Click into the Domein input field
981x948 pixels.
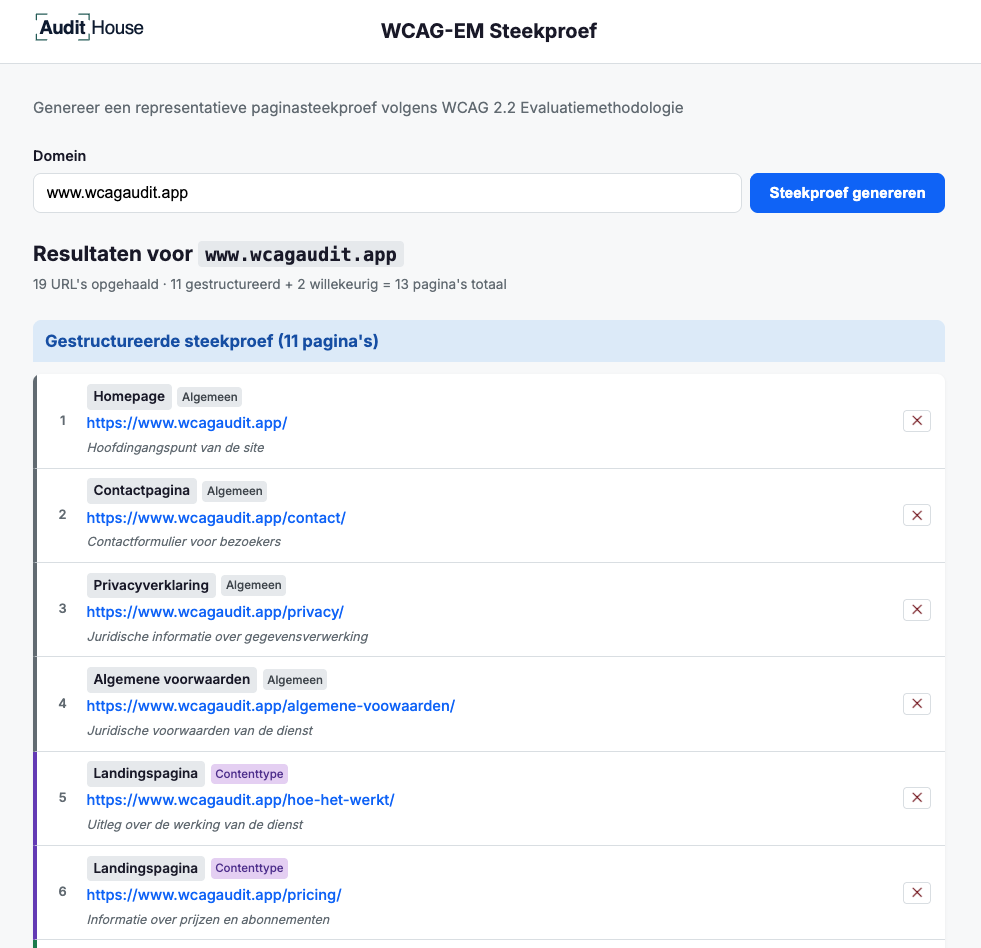(387, 193)
